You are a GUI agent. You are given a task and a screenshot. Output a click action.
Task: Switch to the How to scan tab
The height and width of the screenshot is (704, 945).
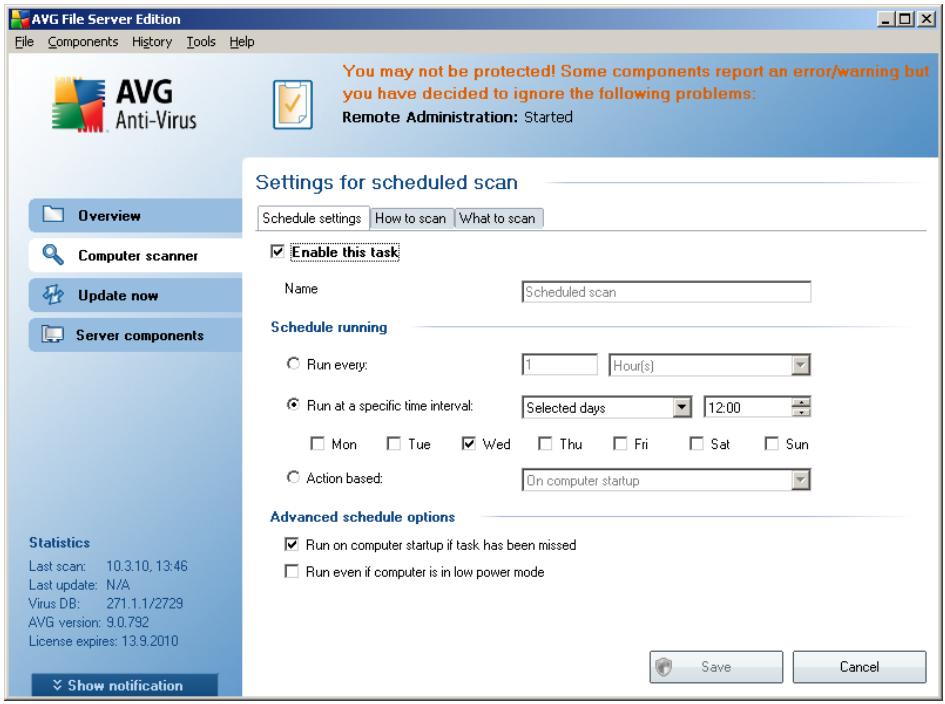point(410,218)
